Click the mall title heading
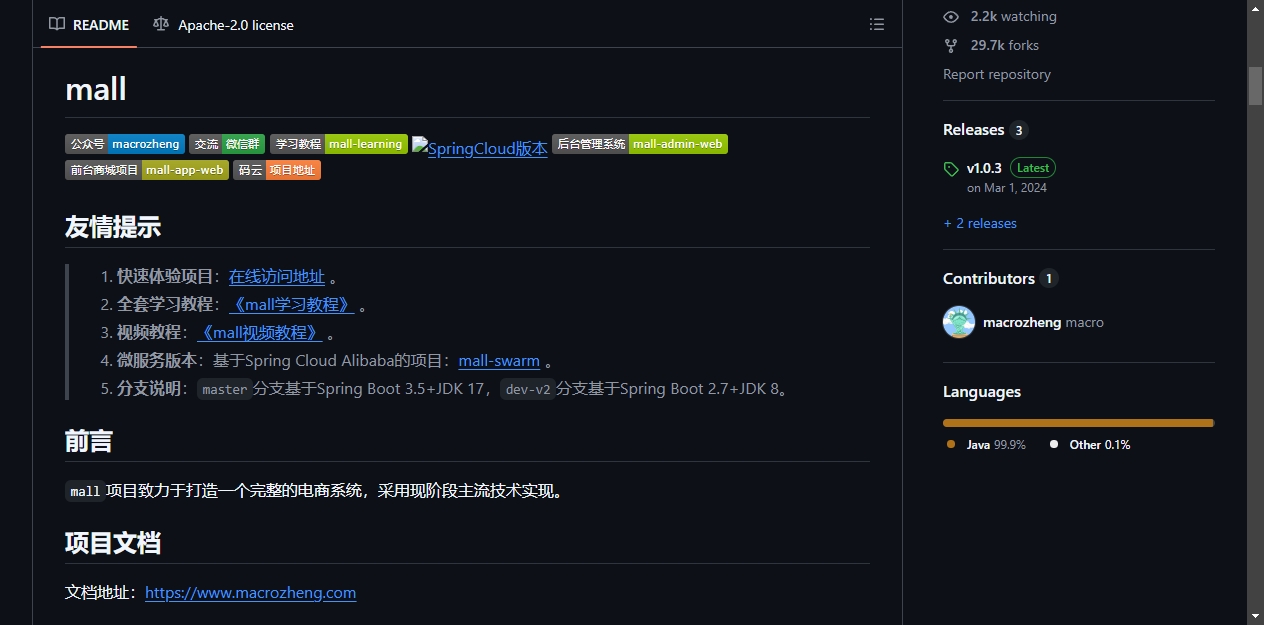The height and width of the screenshot is (625, 1264). point(96,89)
